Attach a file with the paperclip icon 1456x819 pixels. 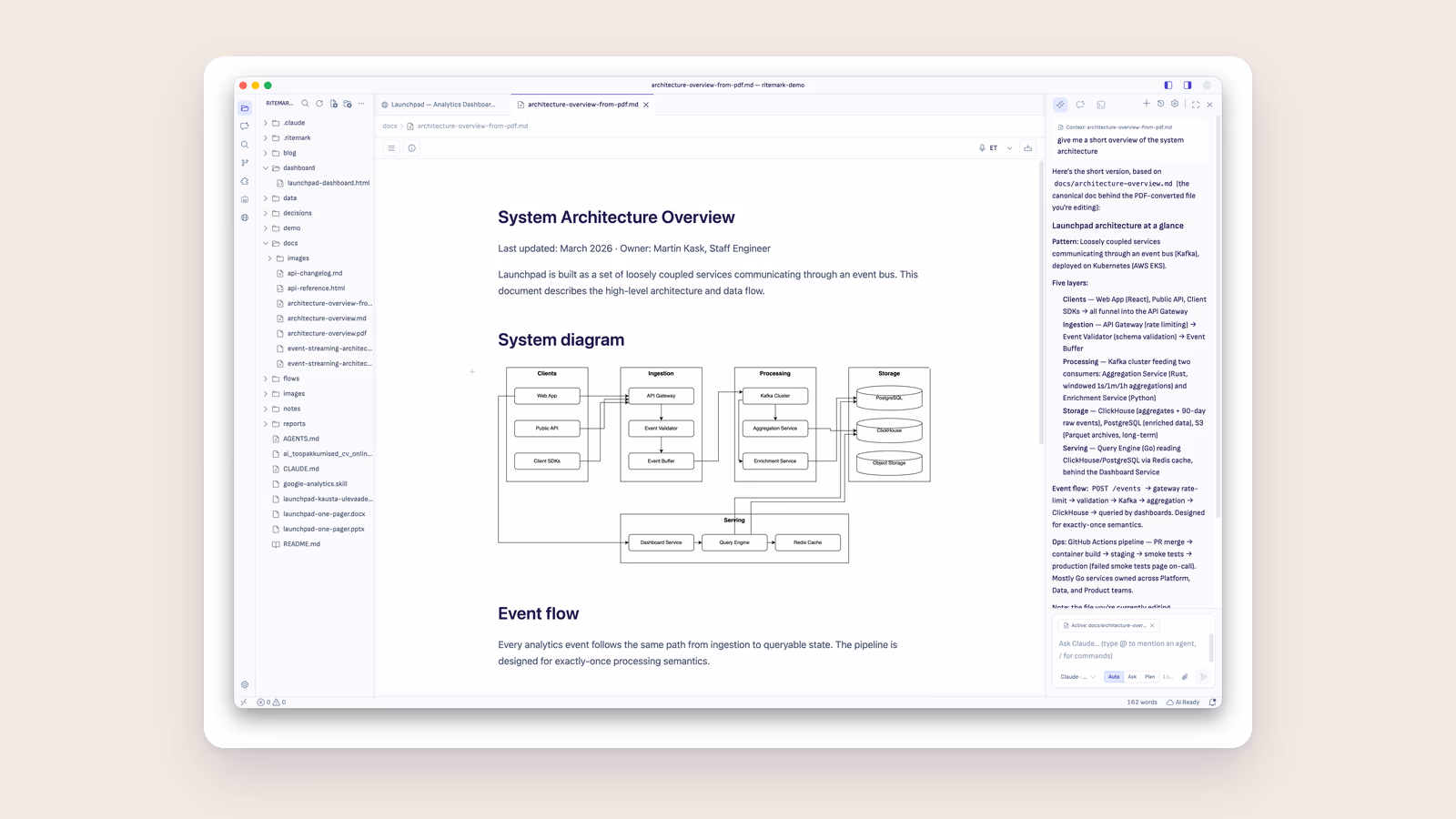[1185, 677]
